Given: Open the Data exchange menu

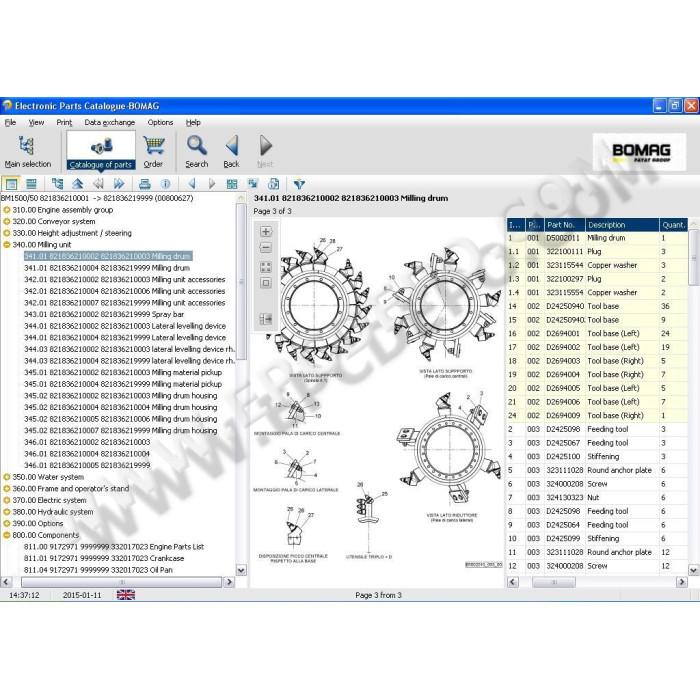Looking at the screenshot, I should (109, 122).
